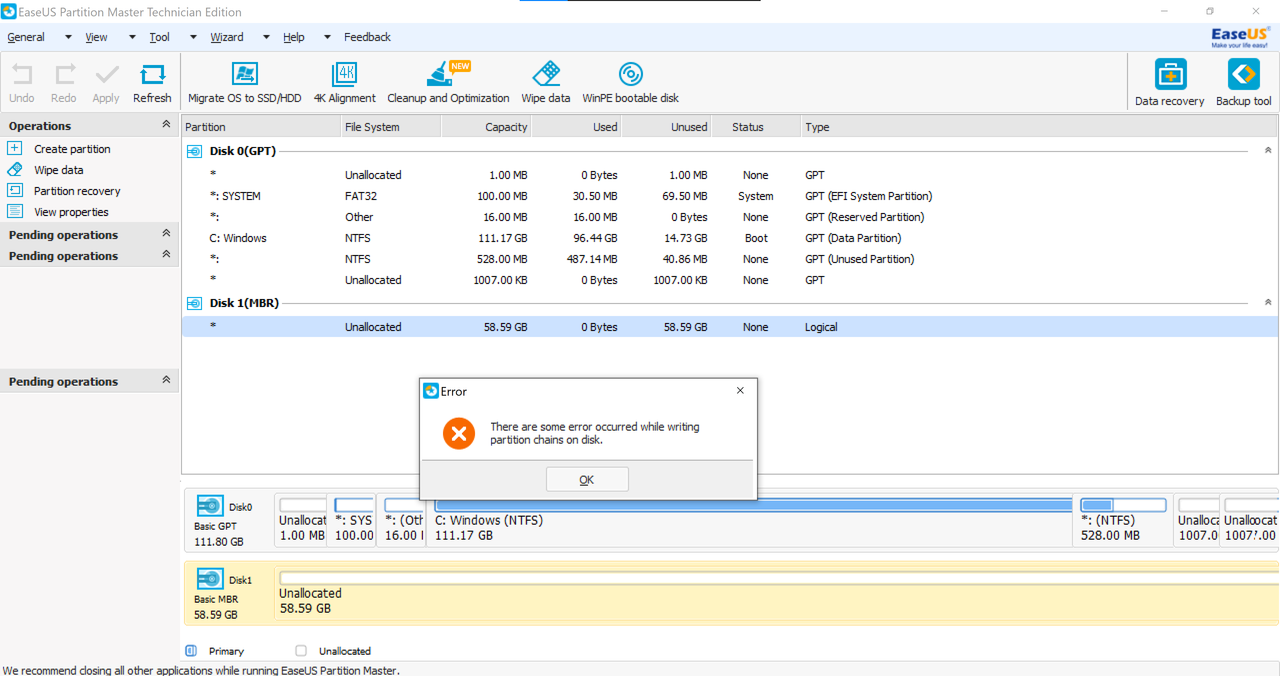Expand dropdown arrow next to View
This screenshot has height=676, width=1280.
click(x=131, y=37)
